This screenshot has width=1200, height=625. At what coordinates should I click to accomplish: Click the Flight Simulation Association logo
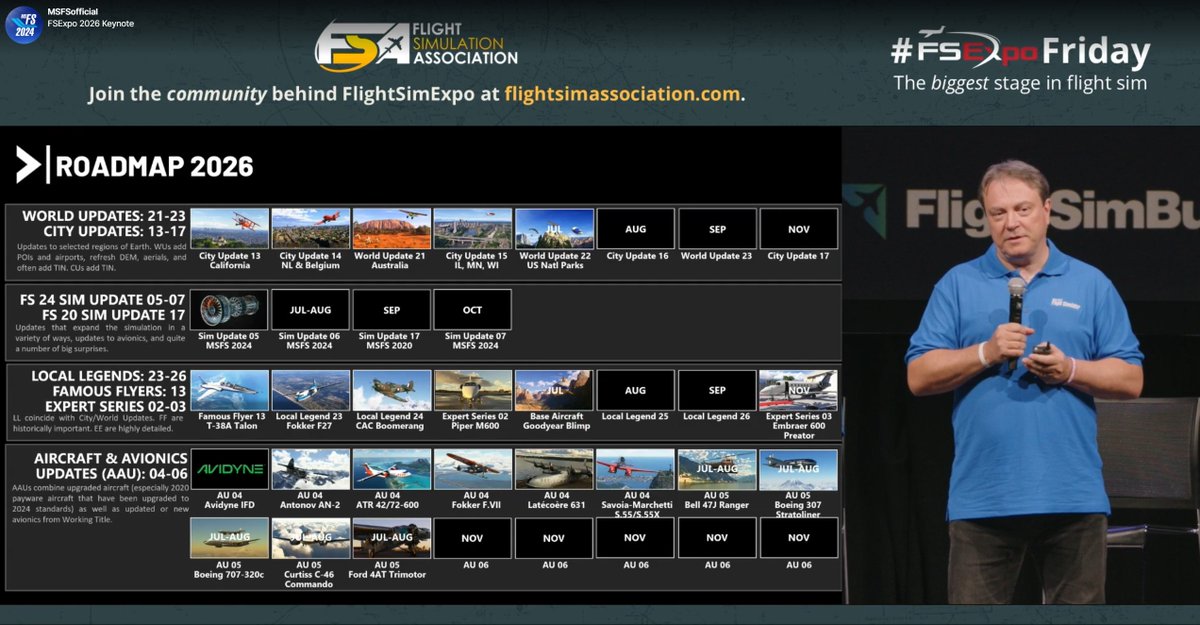pyautogui.click(x=417, y=44)
